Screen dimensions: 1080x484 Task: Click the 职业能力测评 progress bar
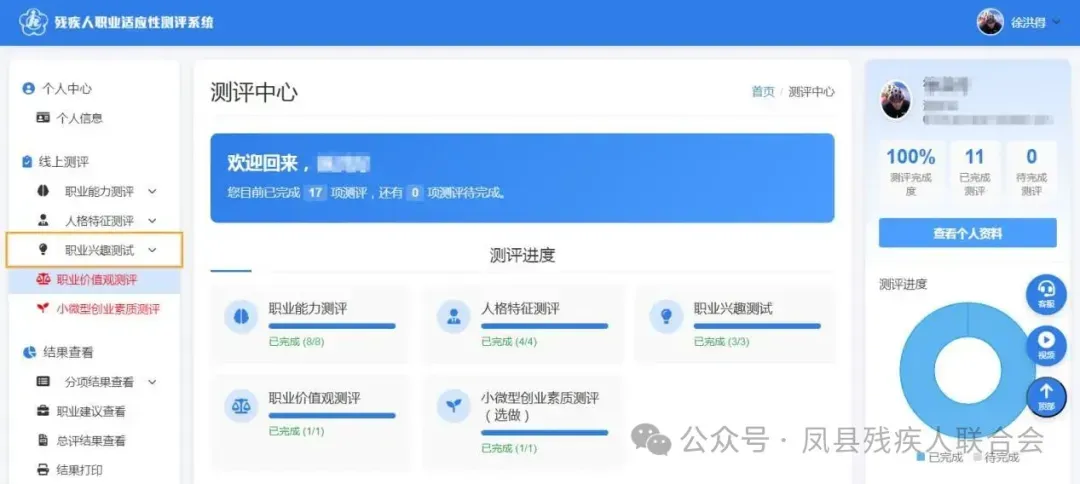332,326
